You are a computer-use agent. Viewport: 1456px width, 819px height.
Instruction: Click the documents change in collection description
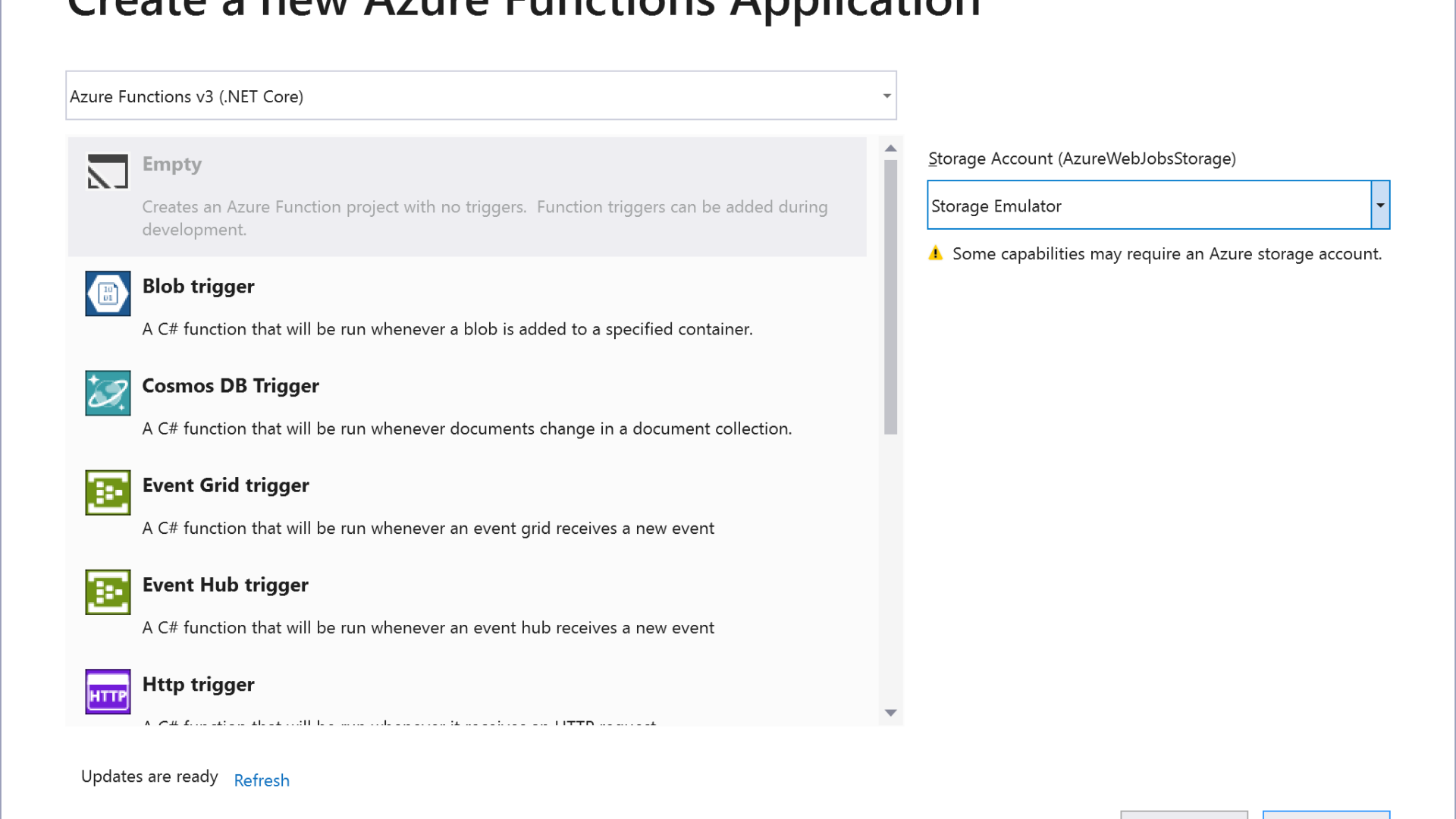(467, 428)
